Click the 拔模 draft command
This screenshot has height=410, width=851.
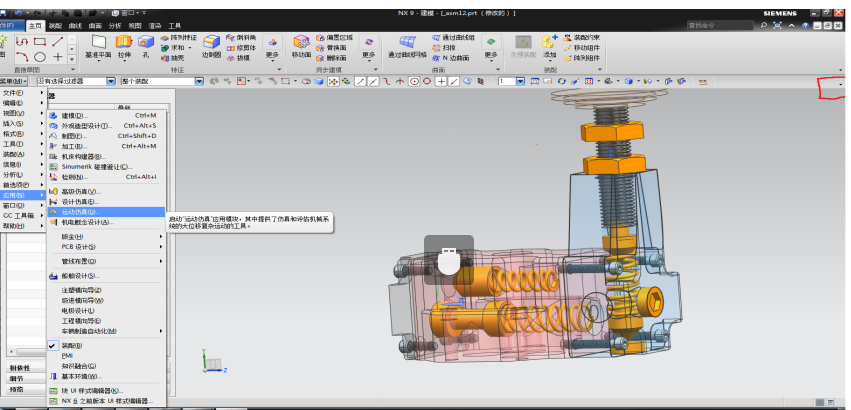[238, 58]
